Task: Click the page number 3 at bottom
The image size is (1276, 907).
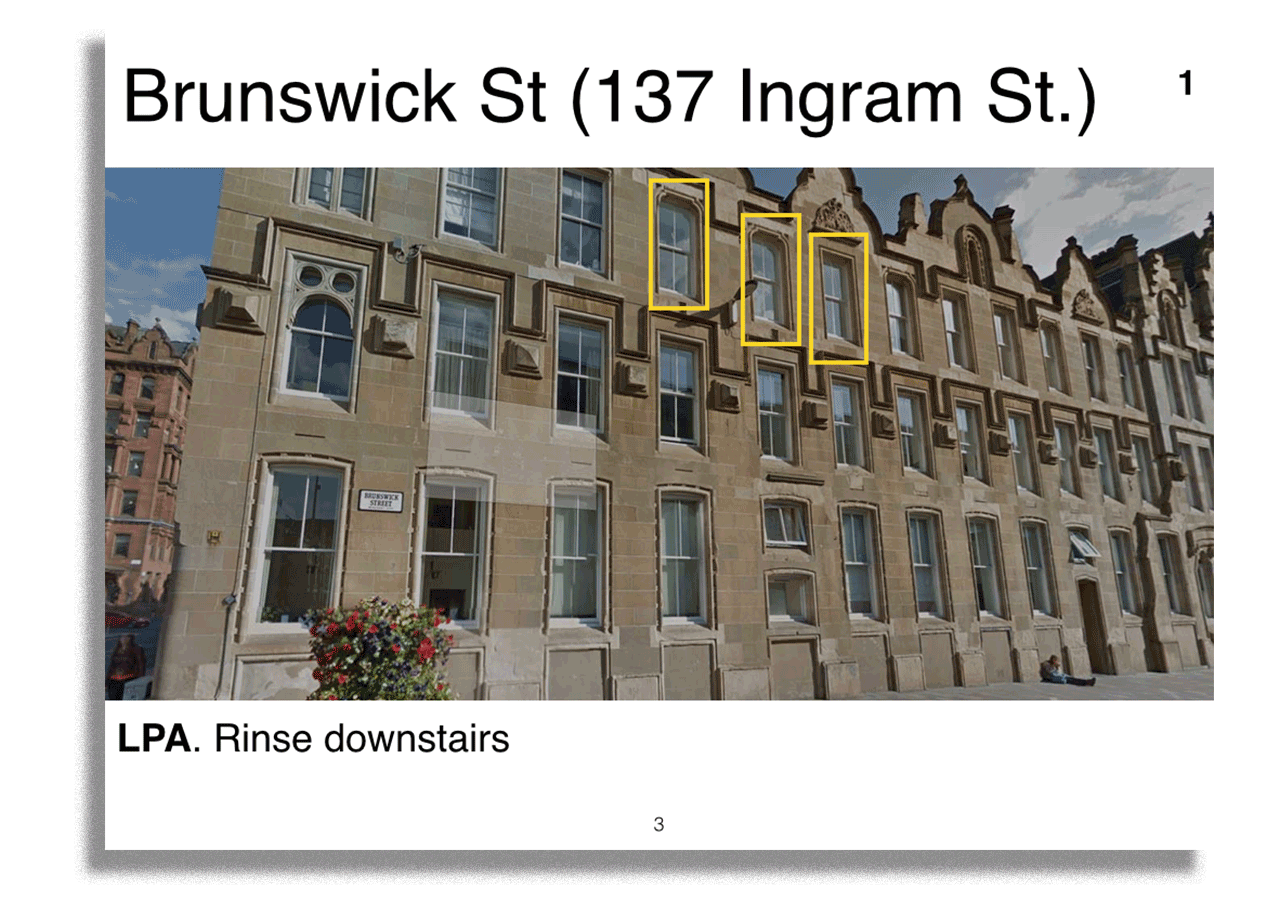Action: point(658,825)
